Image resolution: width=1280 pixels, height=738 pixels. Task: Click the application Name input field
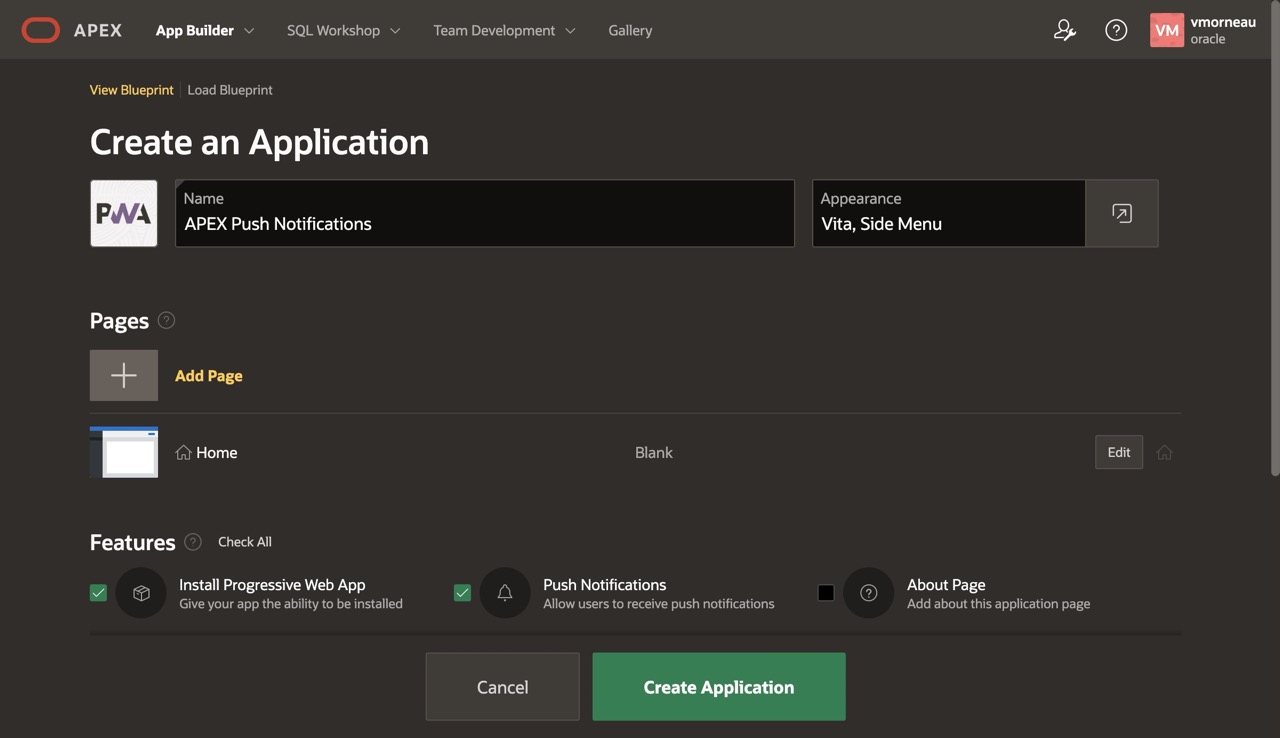(x=485, y=224)
